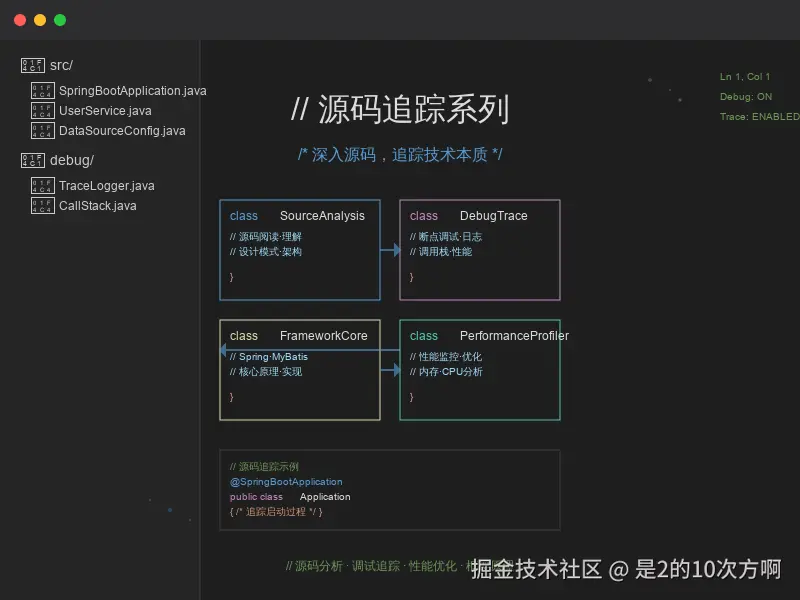
Task: Select the SourceAnalysis class card
Action: click(x=300, y=250)
